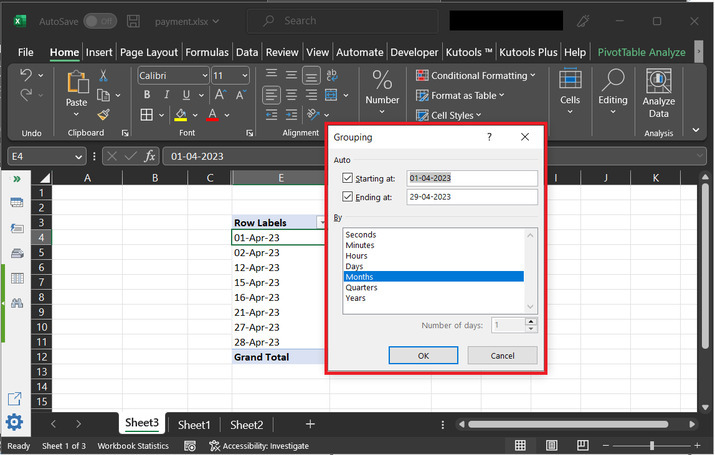This screenshot has width=715, height=455.
Task: Open the Cells group icon
Action: [570, 79]
